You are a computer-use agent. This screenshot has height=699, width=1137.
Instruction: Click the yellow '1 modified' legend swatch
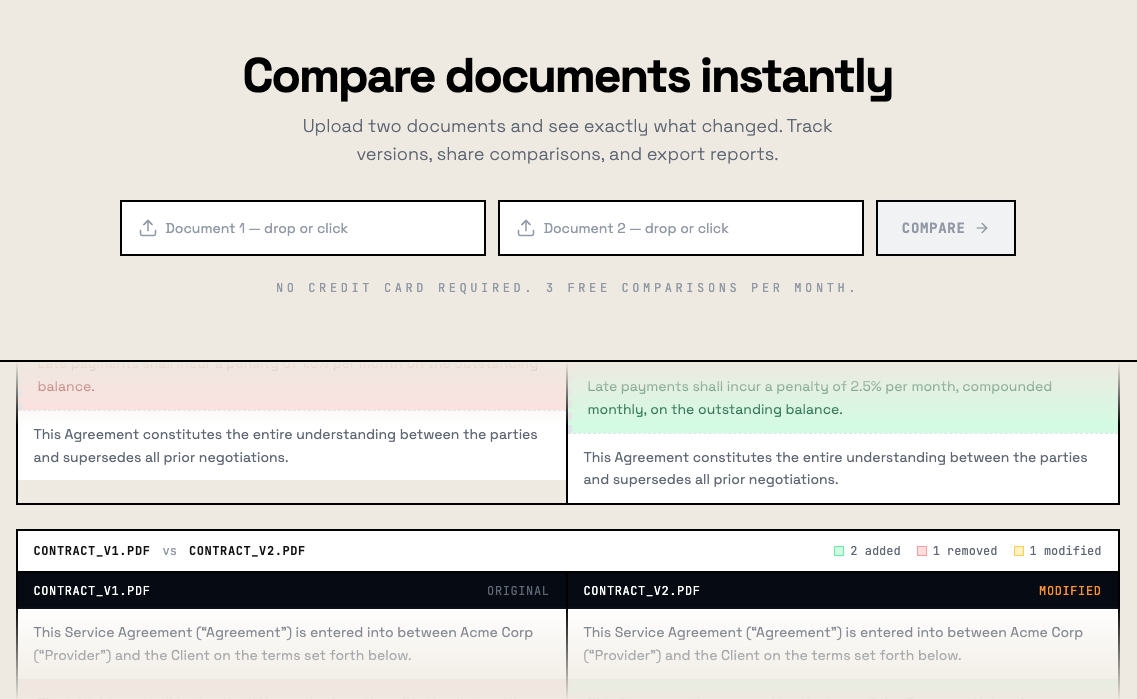pos(1019,551)
